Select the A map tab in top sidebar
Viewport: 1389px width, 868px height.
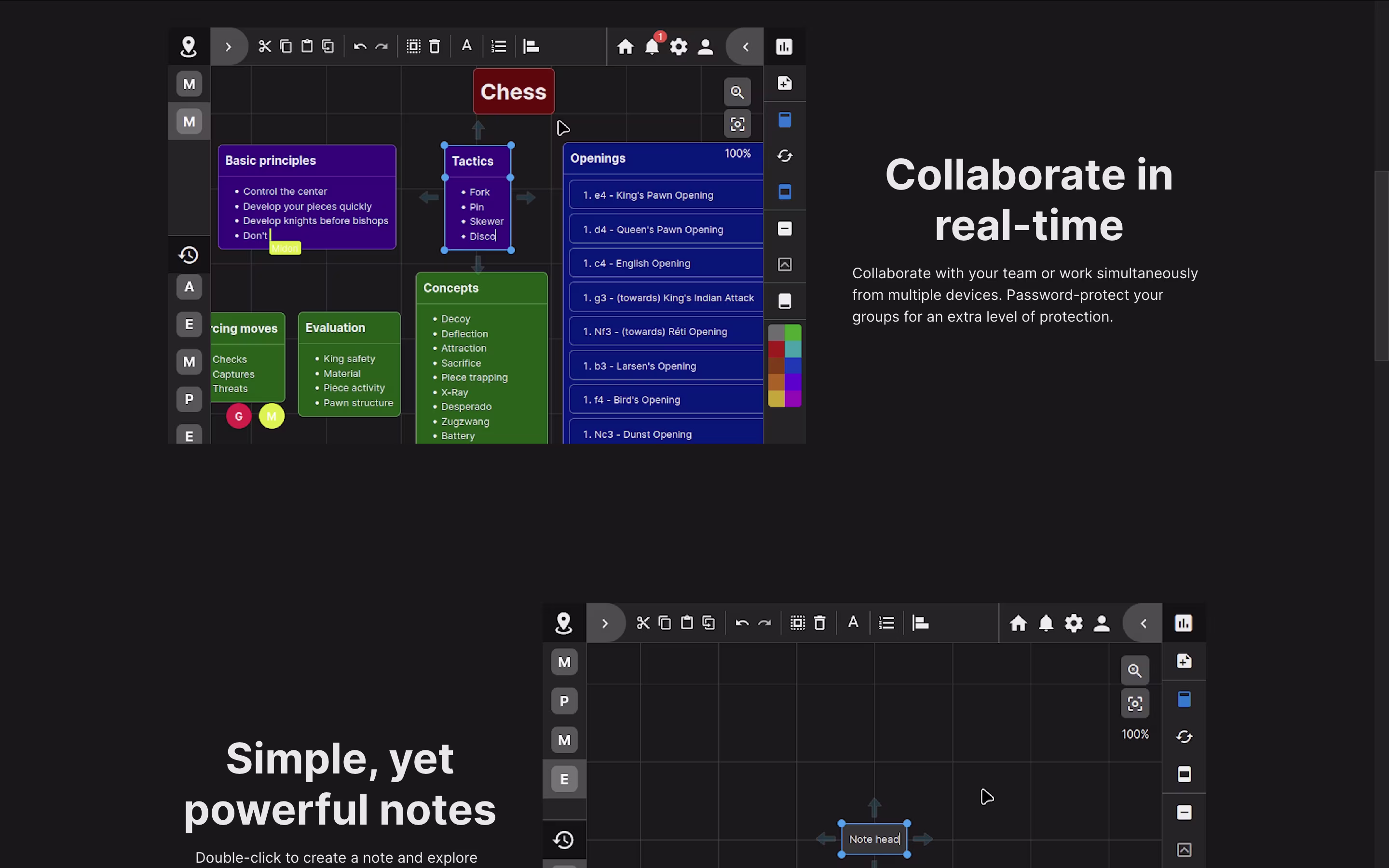coord(189,287)
